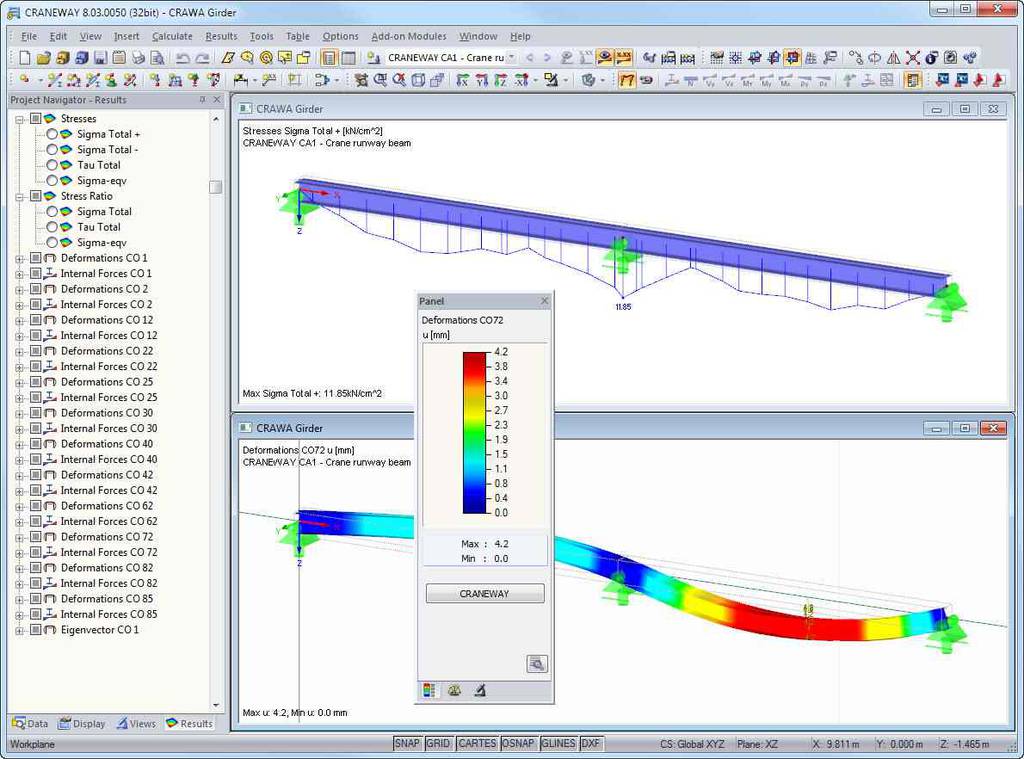
Task: Collapse the Stress Ratio tree node
Action: tap(20, 197)
